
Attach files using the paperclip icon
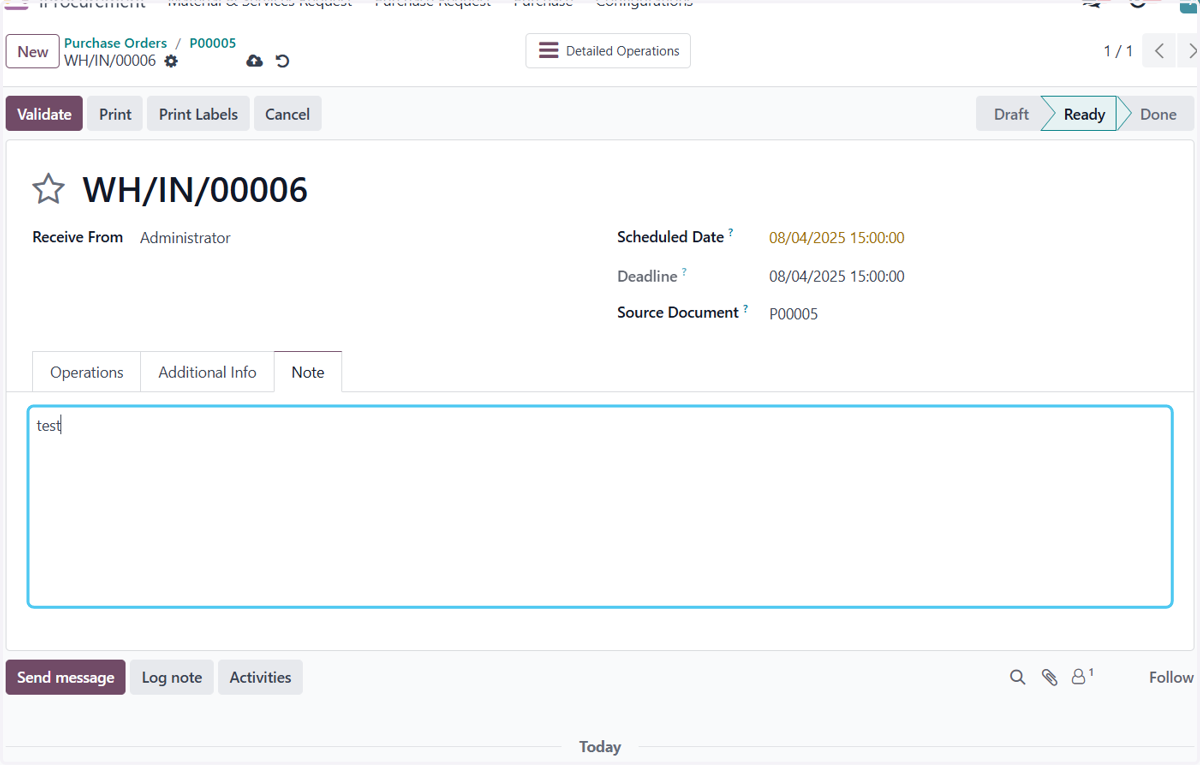[1049, 677]
